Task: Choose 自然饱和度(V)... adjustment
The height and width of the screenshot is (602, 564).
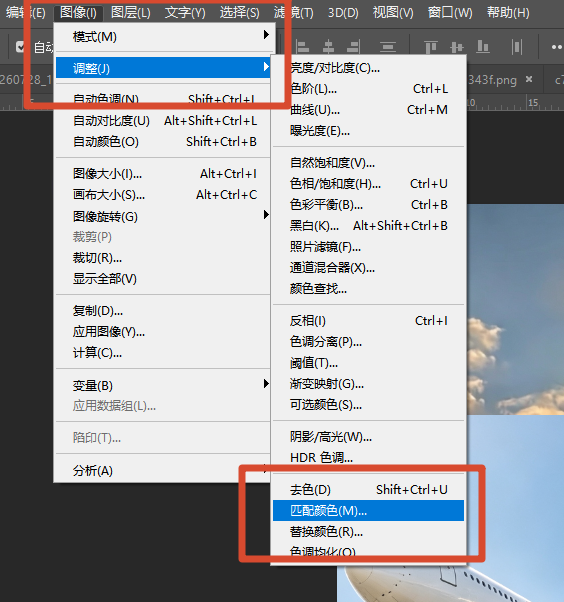Action: coord(368,163)
